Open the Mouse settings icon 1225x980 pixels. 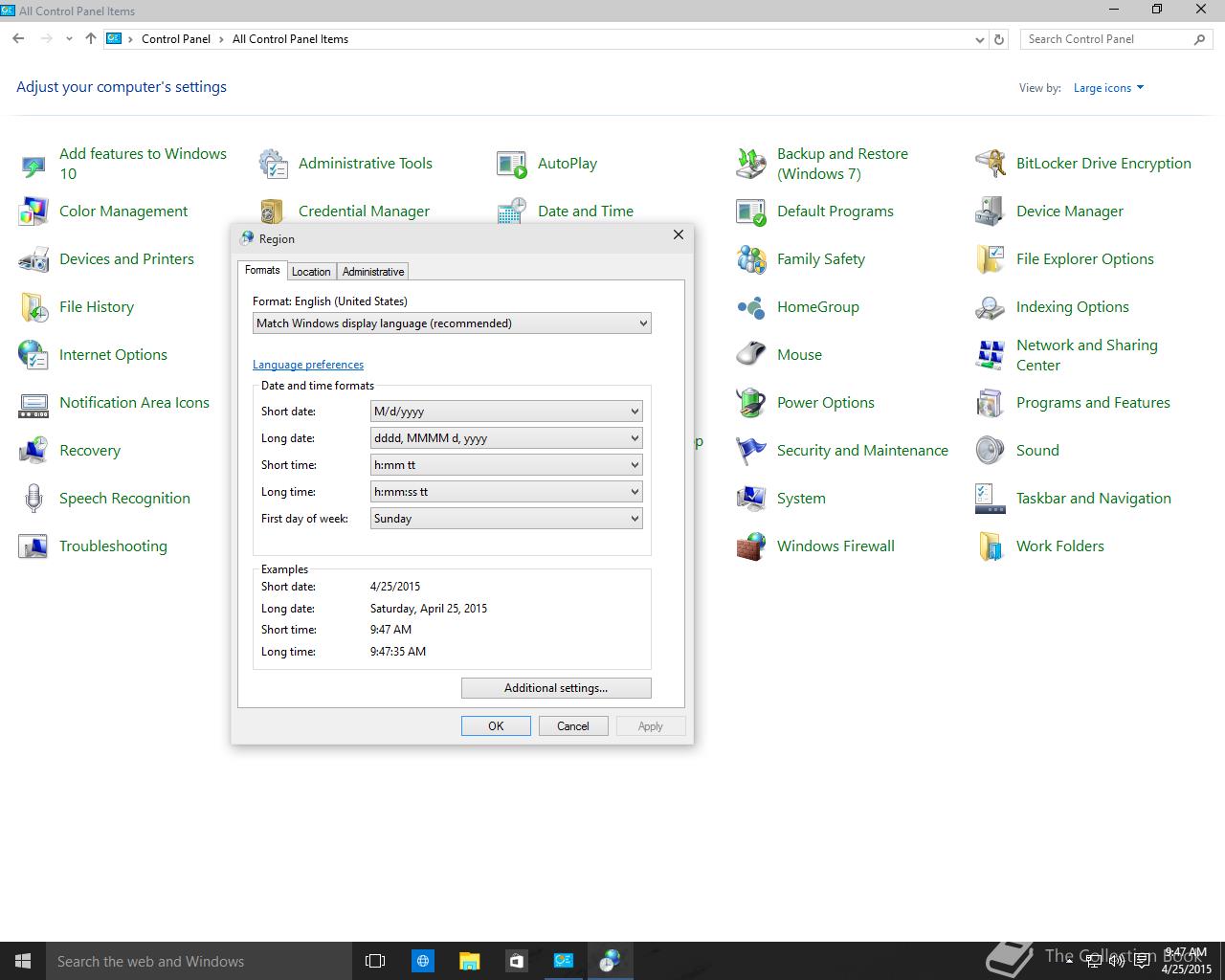(x=751, y=355)
